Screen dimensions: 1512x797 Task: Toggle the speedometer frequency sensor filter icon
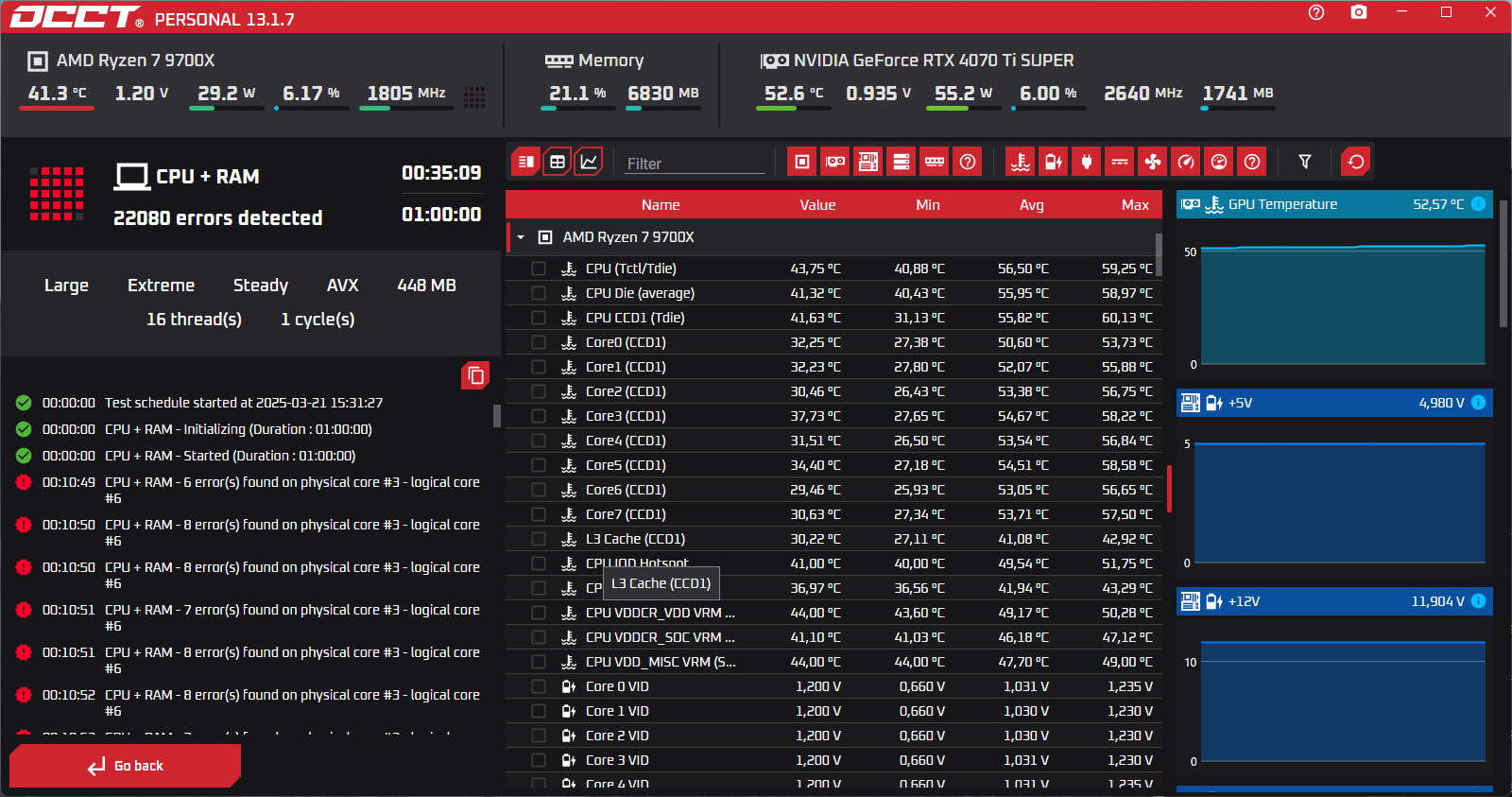tap(1186, 162)
